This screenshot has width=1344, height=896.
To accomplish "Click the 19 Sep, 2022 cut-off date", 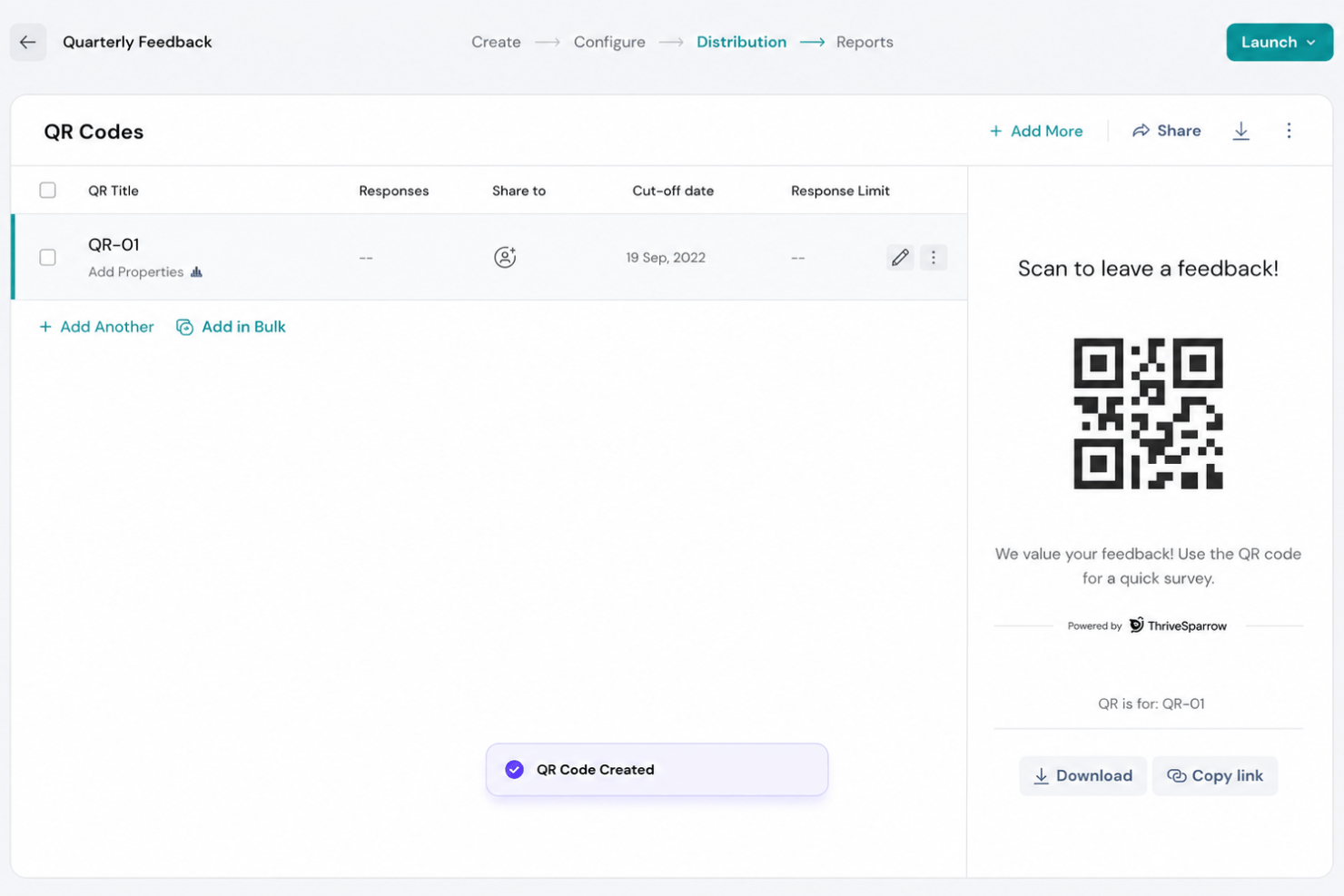I will 666,257.
